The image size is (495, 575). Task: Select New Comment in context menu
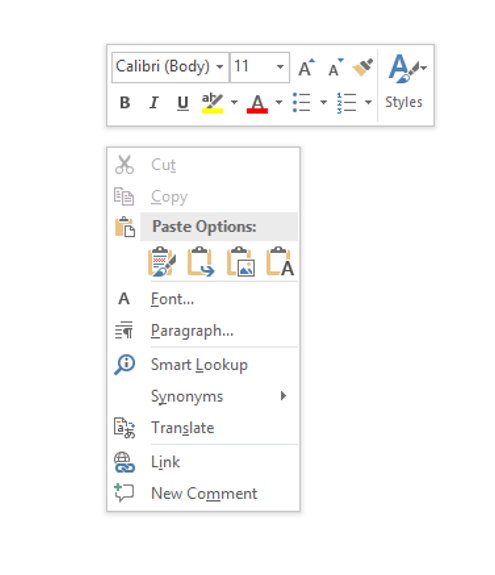203,494
